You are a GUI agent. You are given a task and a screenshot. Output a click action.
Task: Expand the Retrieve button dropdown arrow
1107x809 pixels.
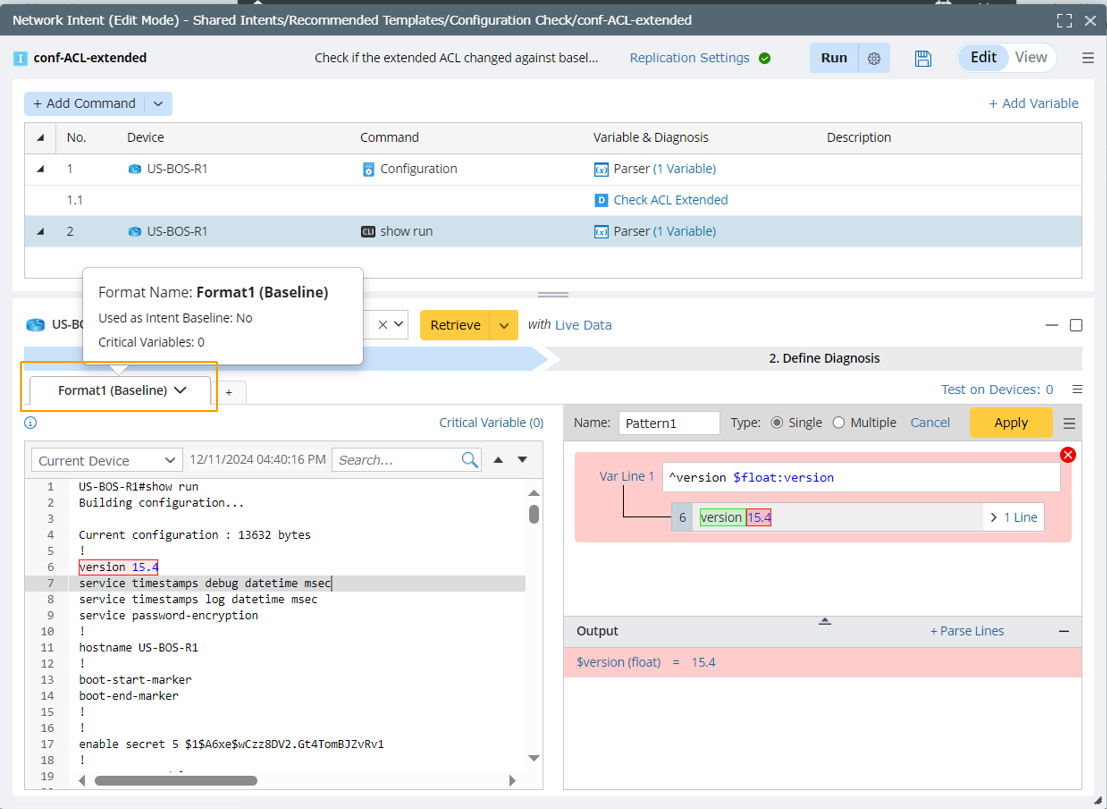pos(504,325)
